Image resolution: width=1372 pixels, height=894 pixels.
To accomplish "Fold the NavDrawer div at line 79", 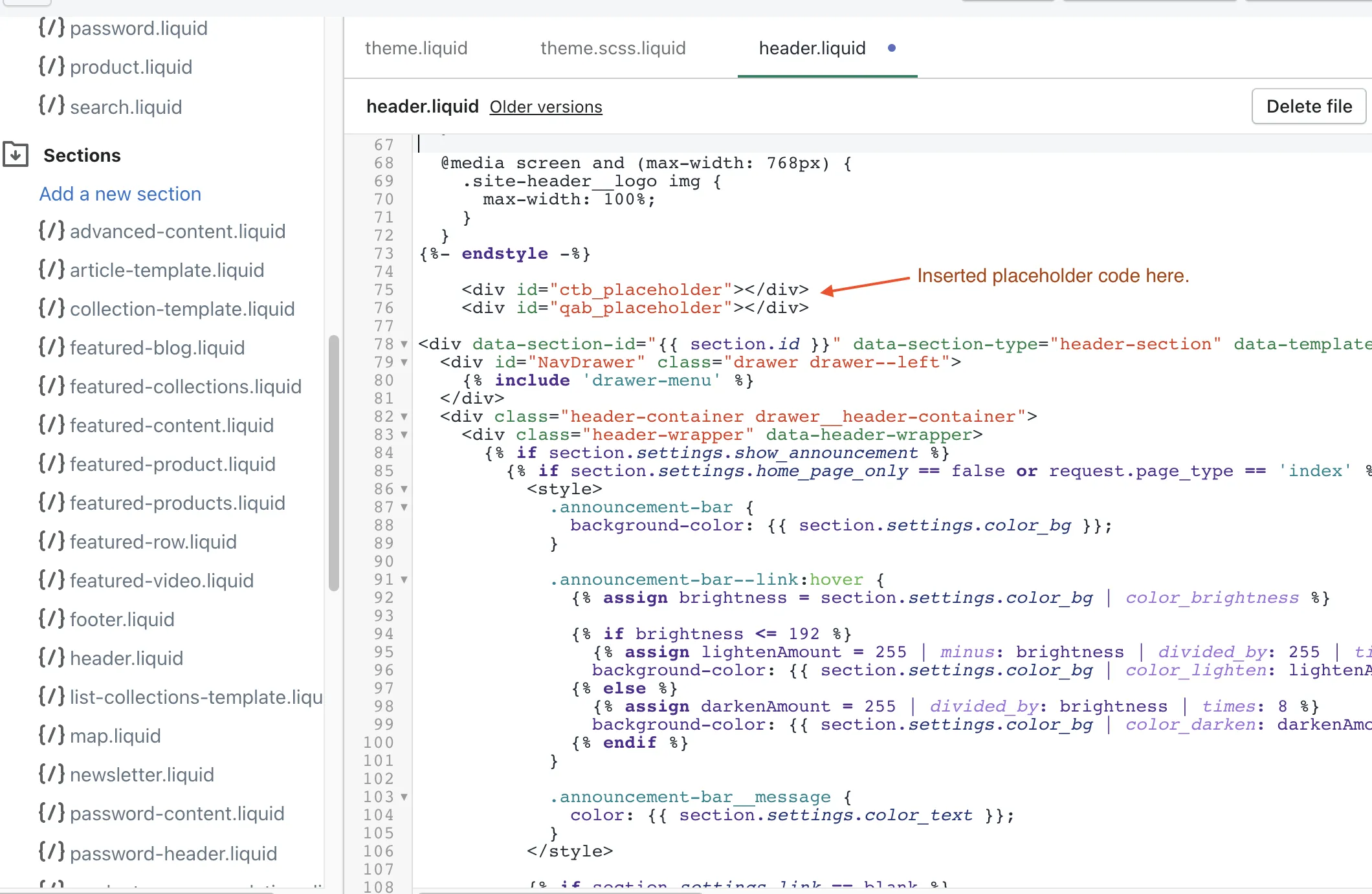I will 404,362.
